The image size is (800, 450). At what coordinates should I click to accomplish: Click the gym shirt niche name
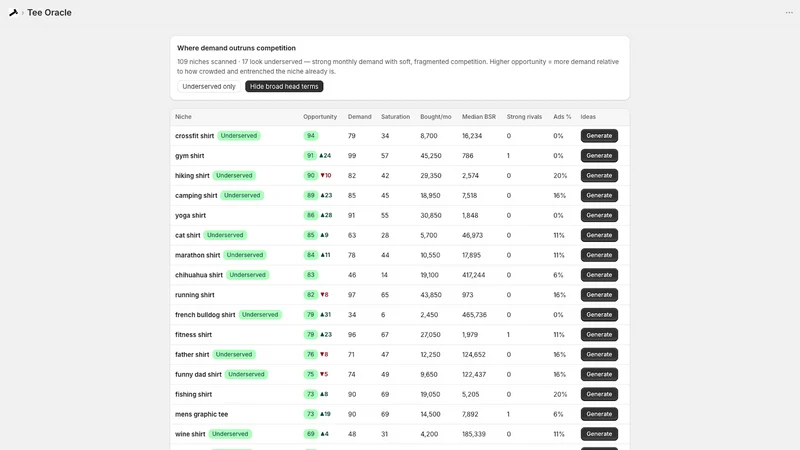[x=189, y=156]
